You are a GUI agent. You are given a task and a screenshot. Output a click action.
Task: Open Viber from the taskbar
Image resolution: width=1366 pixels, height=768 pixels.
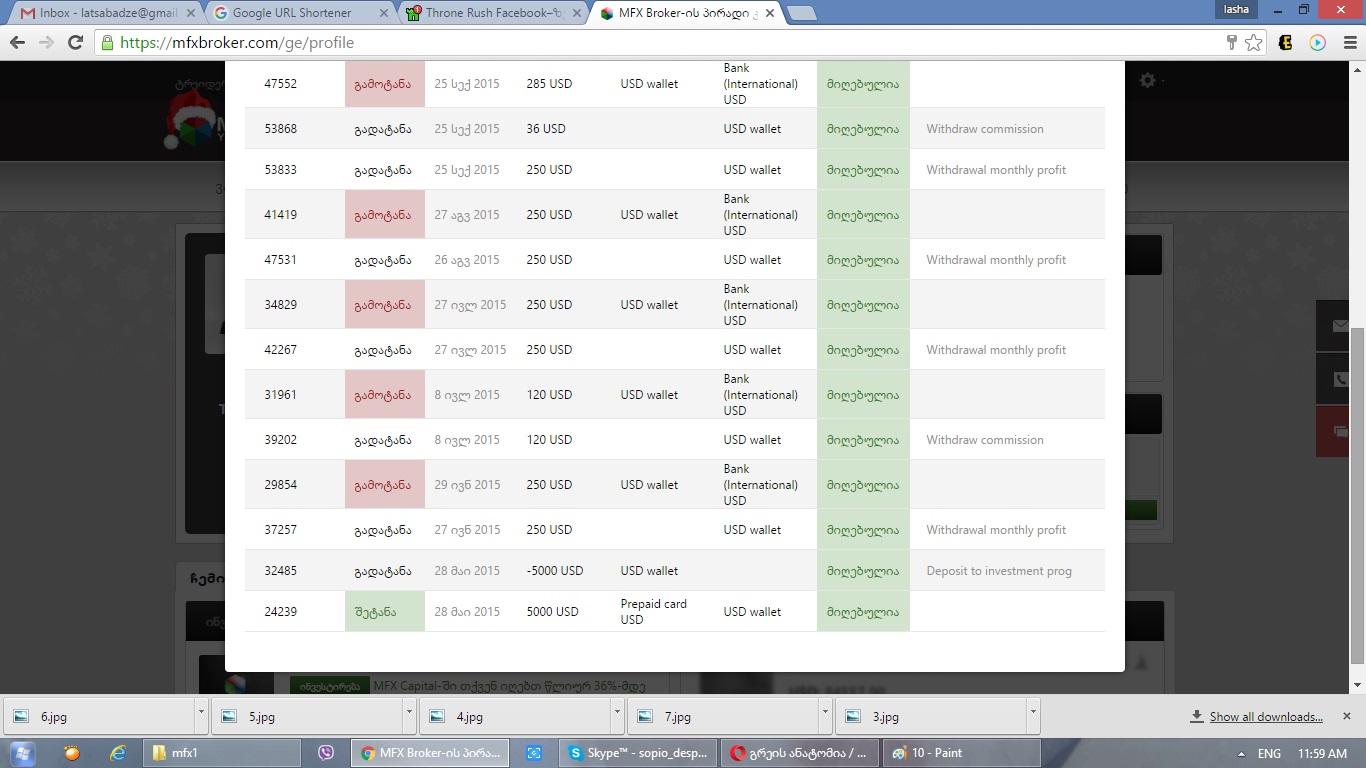coord(325,753)
